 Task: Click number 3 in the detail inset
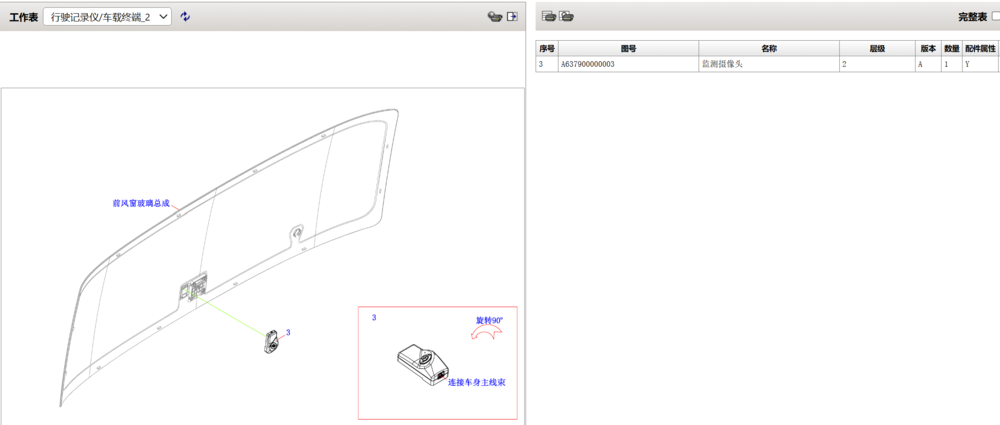click(374, 317)
